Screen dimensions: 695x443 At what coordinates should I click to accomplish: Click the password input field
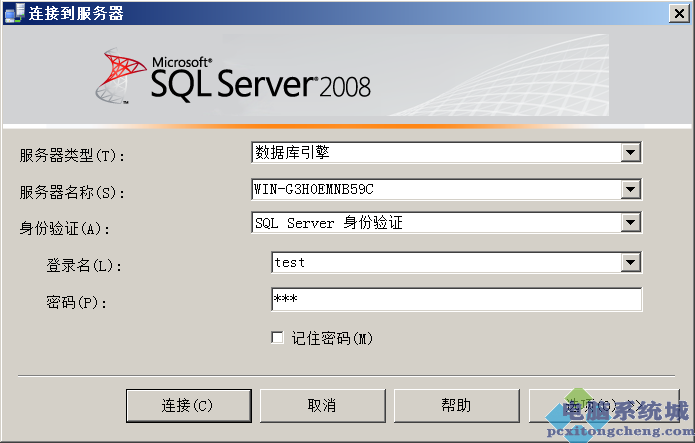pos(457,299)
